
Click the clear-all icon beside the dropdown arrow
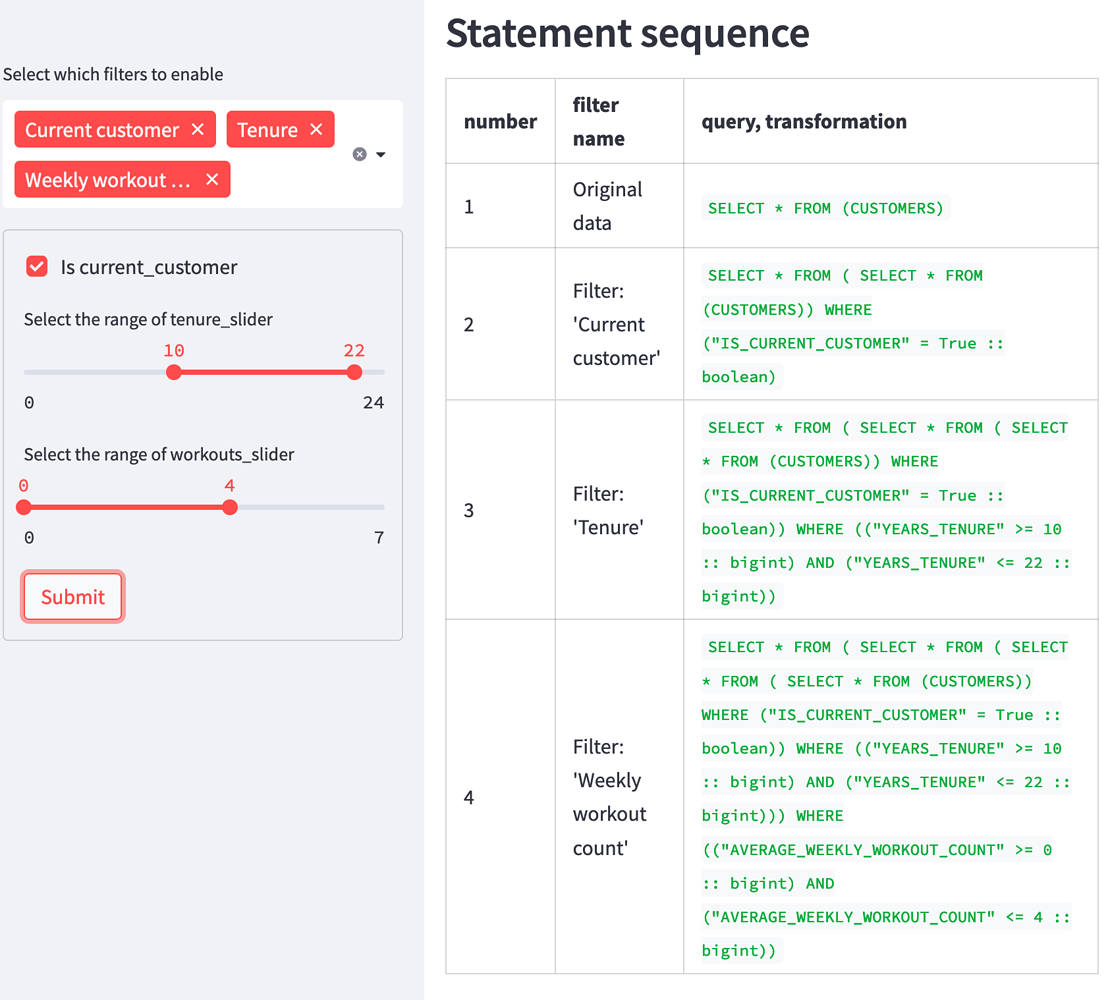(358, 153)
